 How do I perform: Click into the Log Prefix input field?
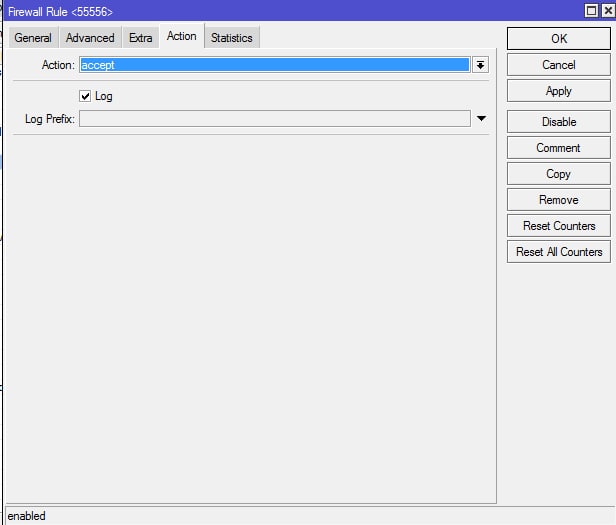pos(275,118)
